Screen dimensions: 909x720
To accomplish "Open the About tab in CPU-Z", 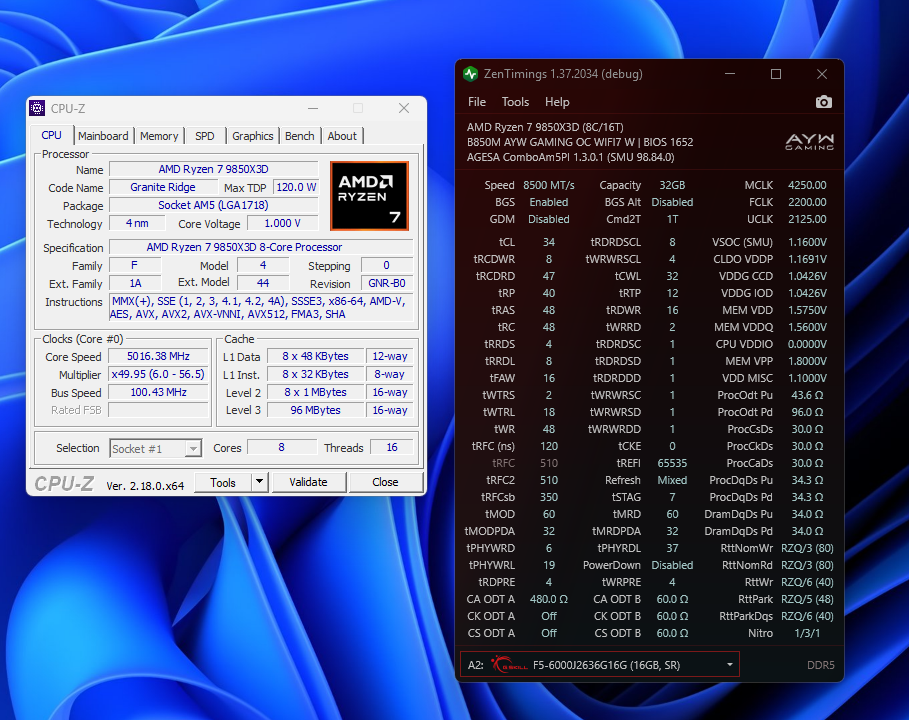I will (342, 136).
